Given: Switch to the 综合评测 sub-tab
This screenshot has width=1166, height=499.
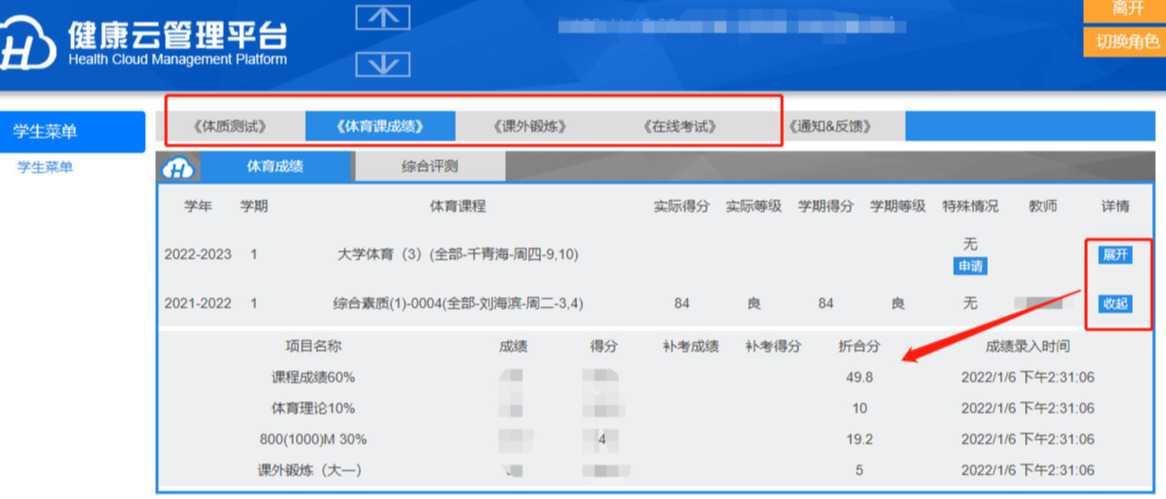Looking at the screenshot, I should pyautogui.click(x=430, y=167).
